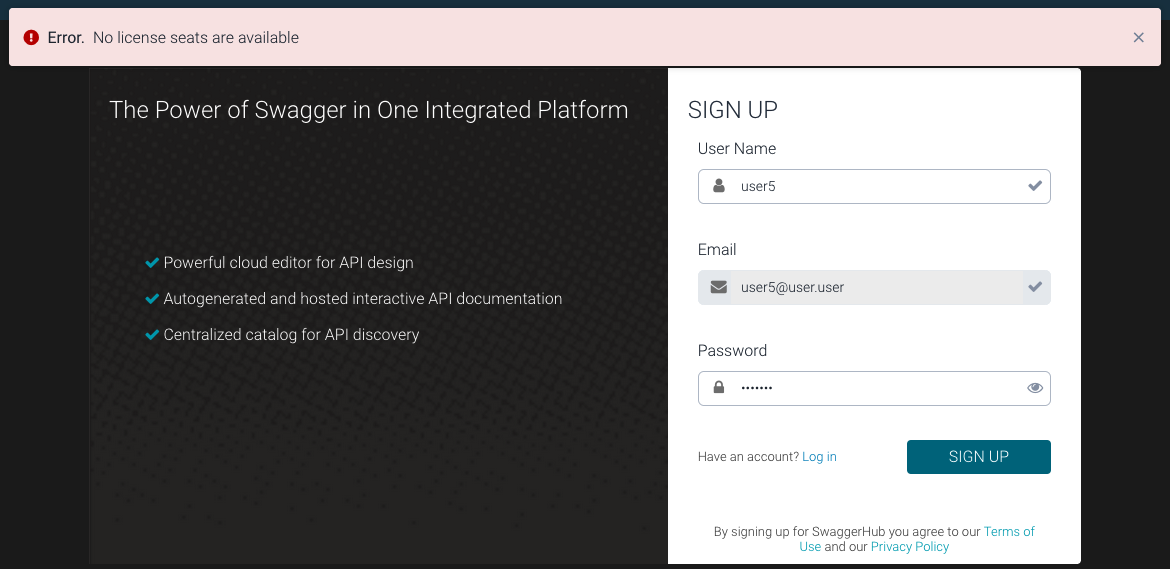Screen dimensions: 1170x569
Task: Click checkmark beside Centralized catalog item
Action: (x=152, y=335)
